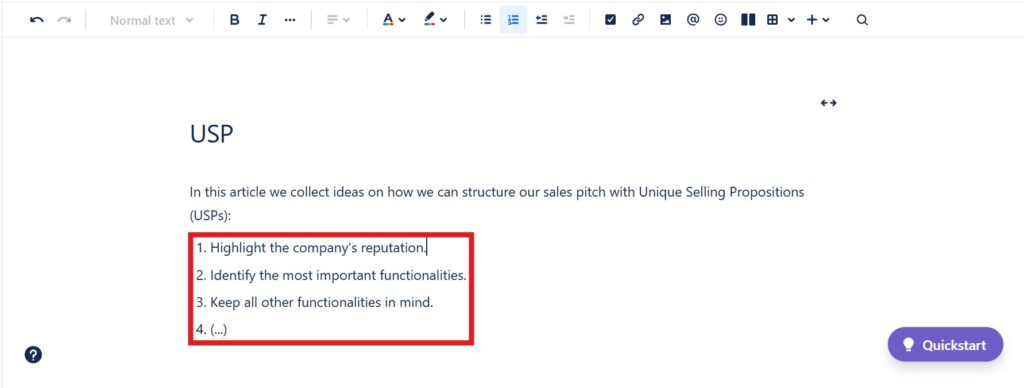Open find and replace magnifier icon

(862, 20)
